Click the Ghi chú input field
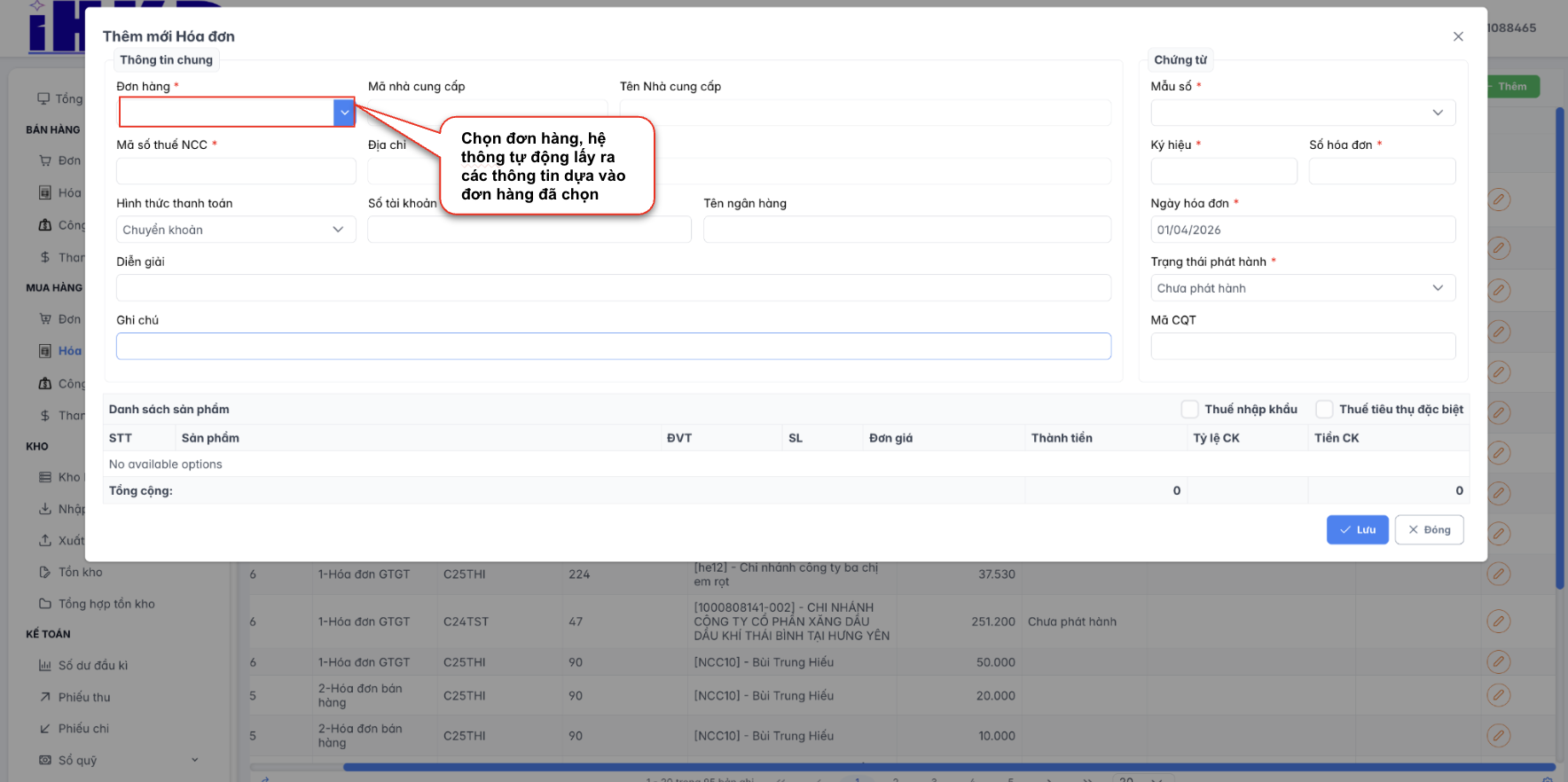 (x=613, y=346)
